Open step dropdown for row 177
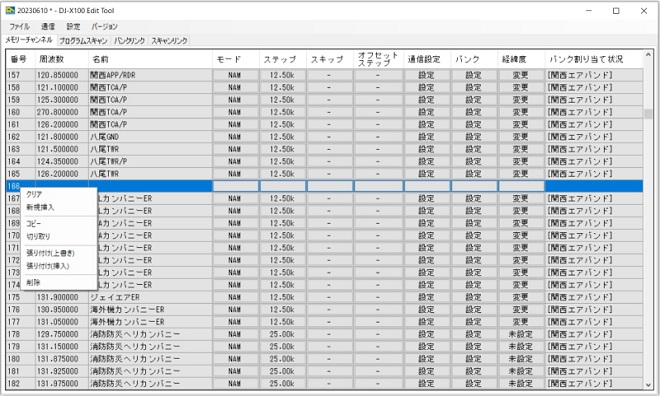Viewport: 660px width, 396px height. (282, 322)
